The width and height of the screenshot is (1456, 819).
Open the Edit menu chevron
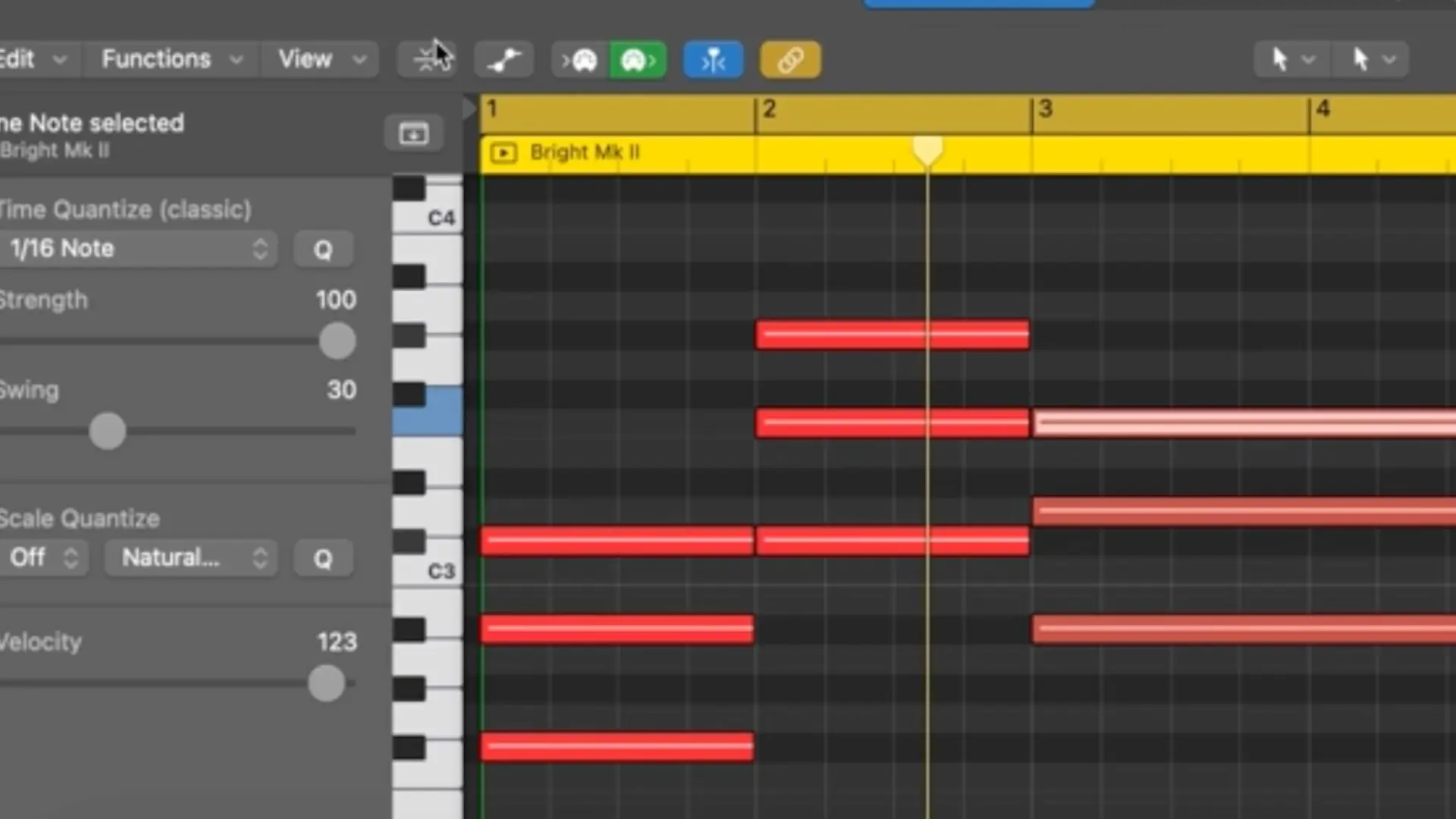click(x=59, y=59)
